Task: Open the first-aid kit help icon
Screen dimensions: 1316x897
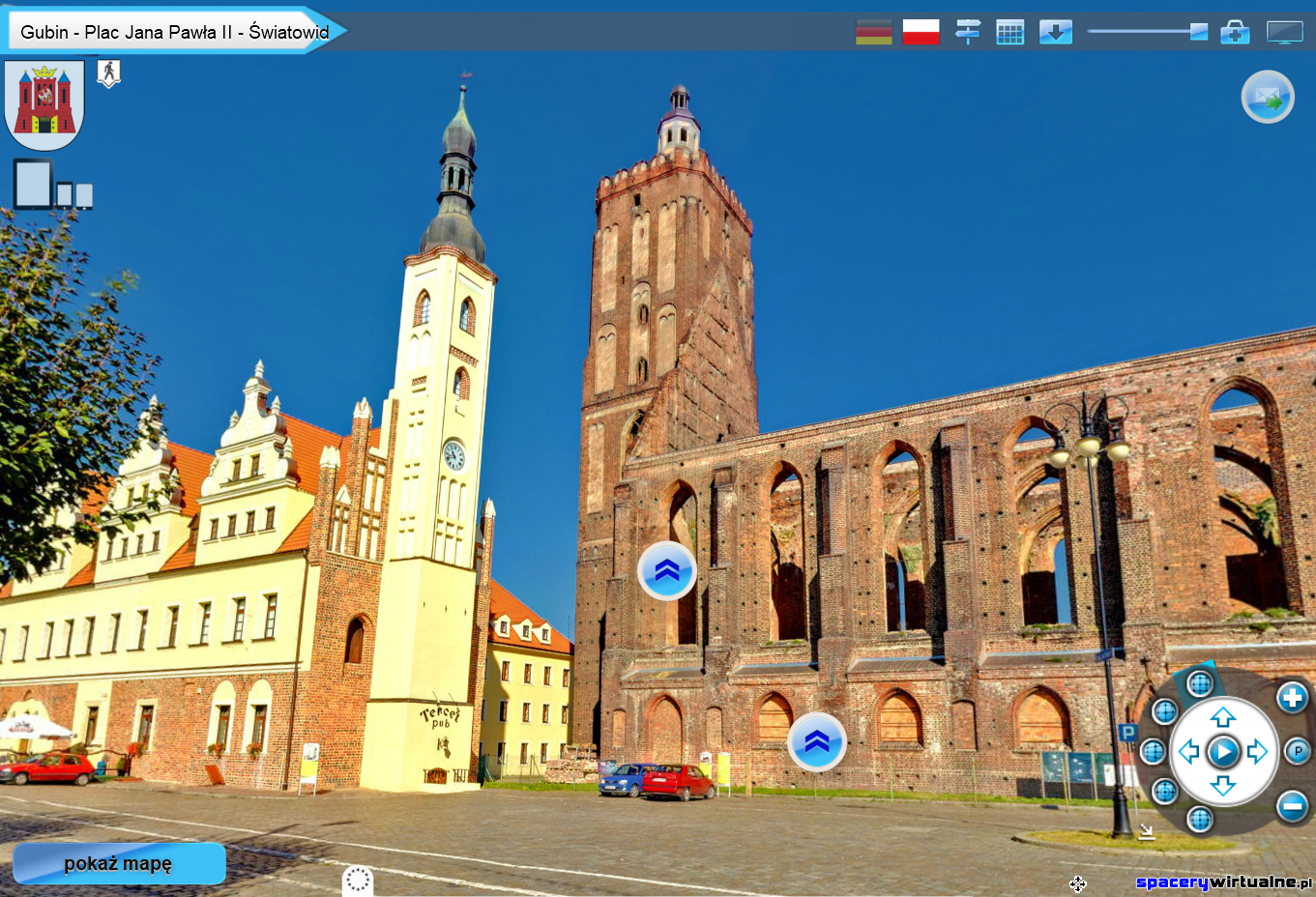Action: point(1235,32)
